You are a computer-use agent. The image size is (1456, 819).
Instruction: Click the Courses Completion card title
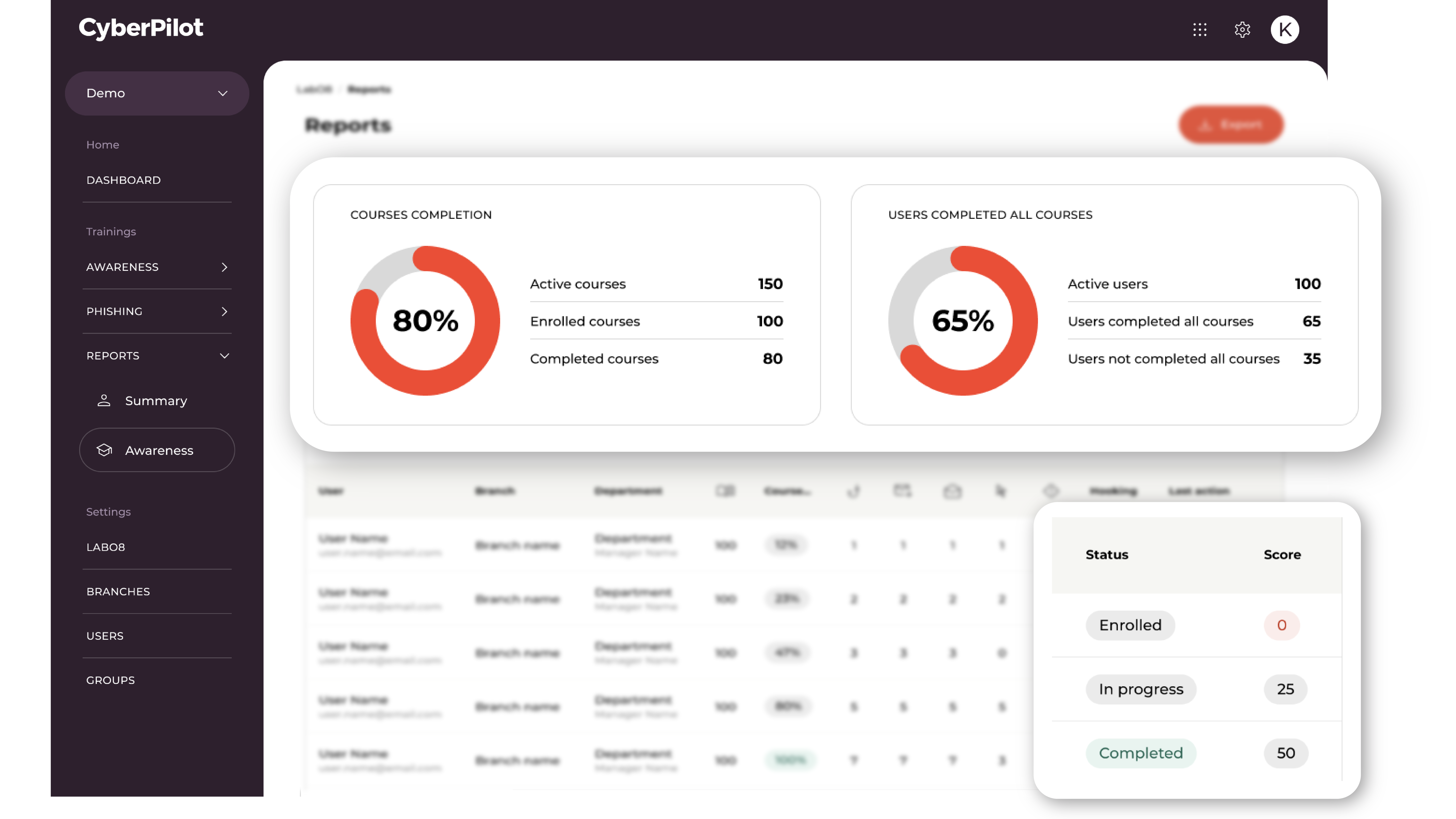(421, 215)
